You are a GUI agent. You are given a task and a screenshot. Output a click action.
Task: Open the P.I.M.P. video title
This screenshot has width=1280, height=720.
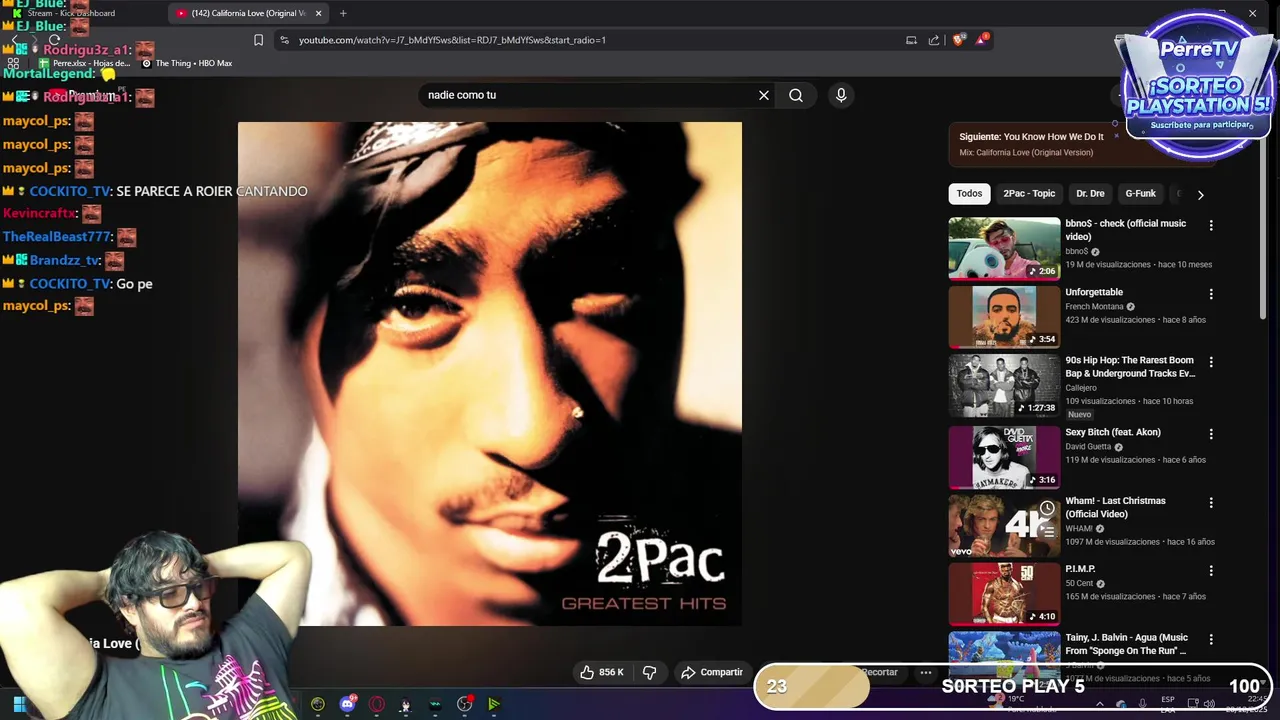1080,569
